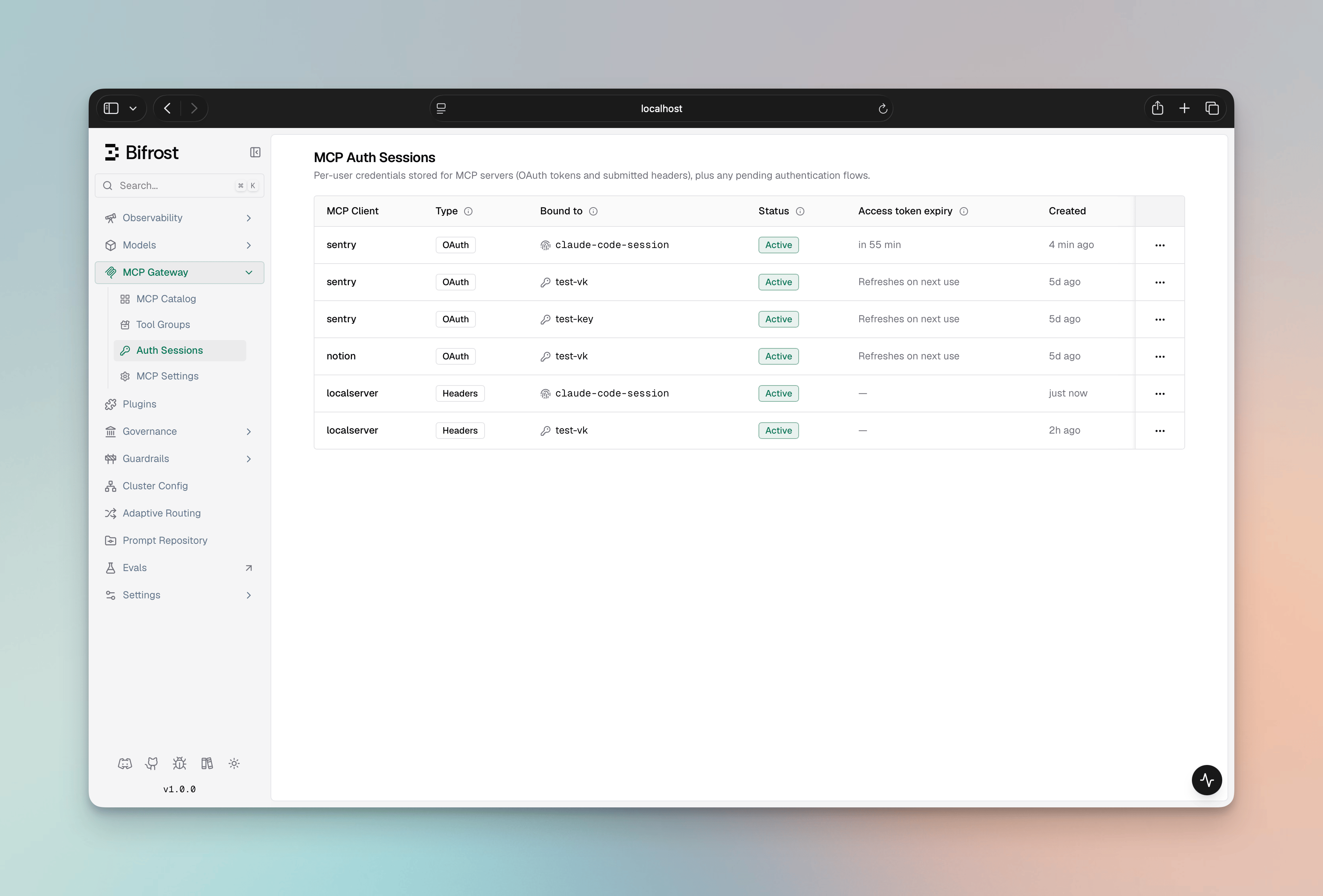
Task: Click the Type column info icon
Action: 469,211
